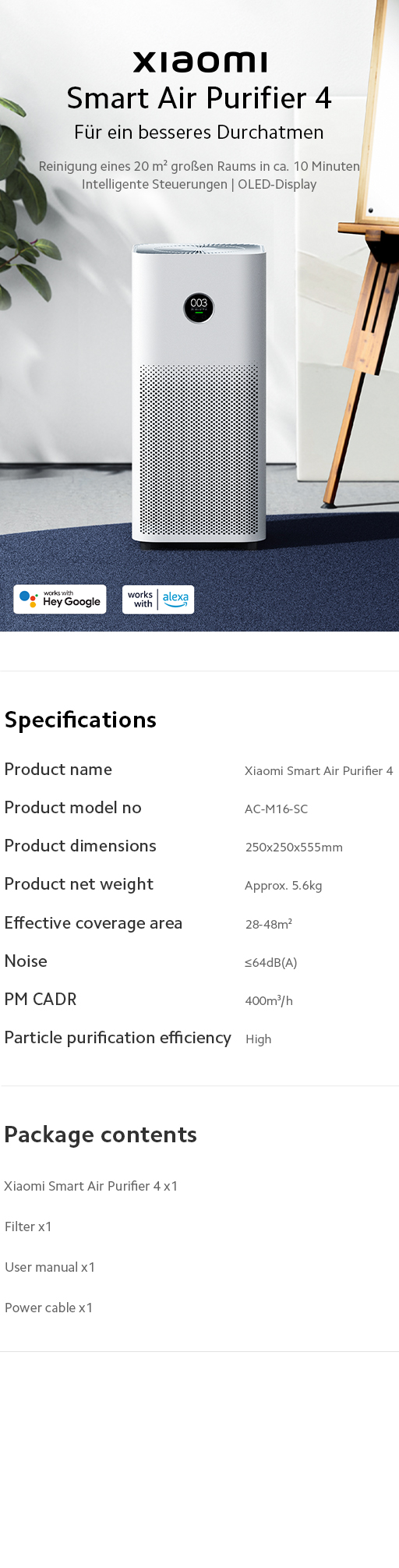Click the 400m³/h CADR value

point(269,1000)
